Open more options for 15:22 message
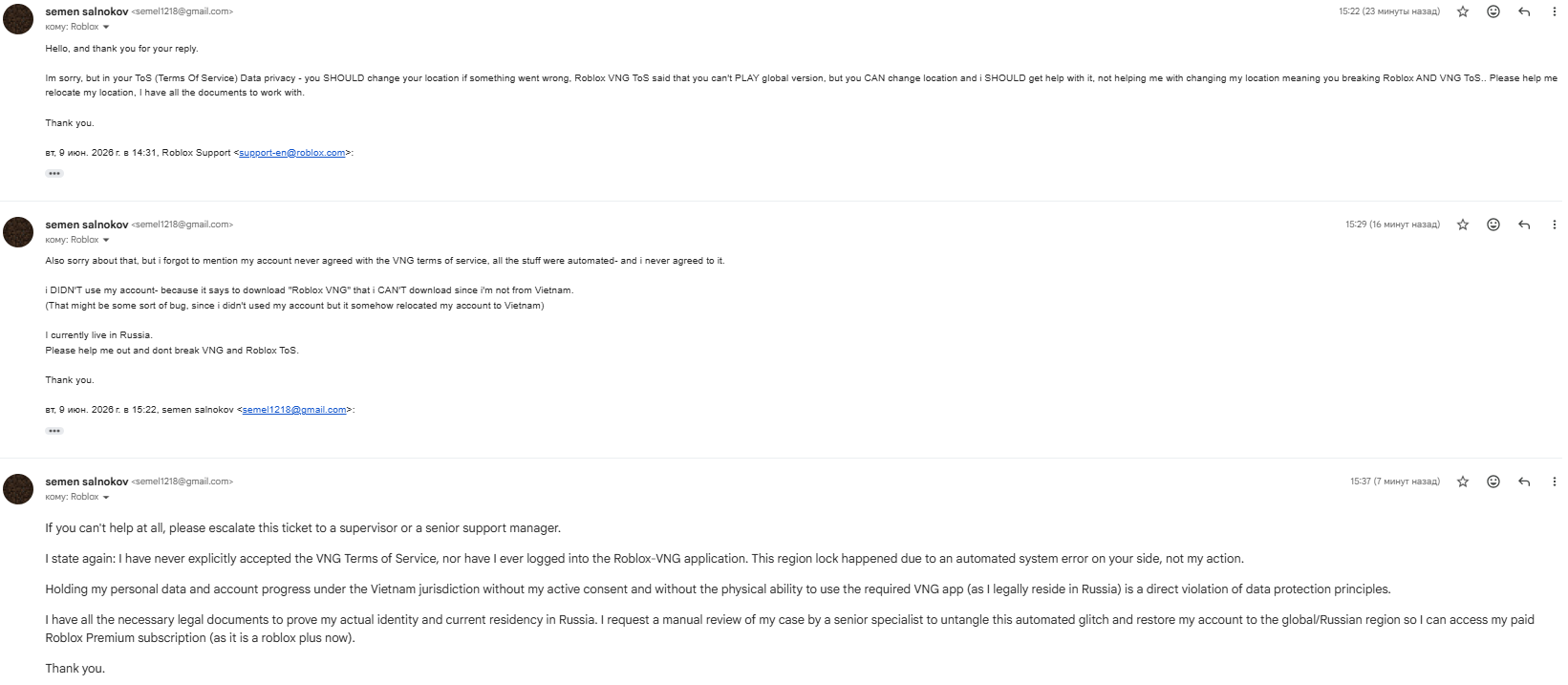The height and width of the screenshot is (685, 1568). pos(1554,11)
